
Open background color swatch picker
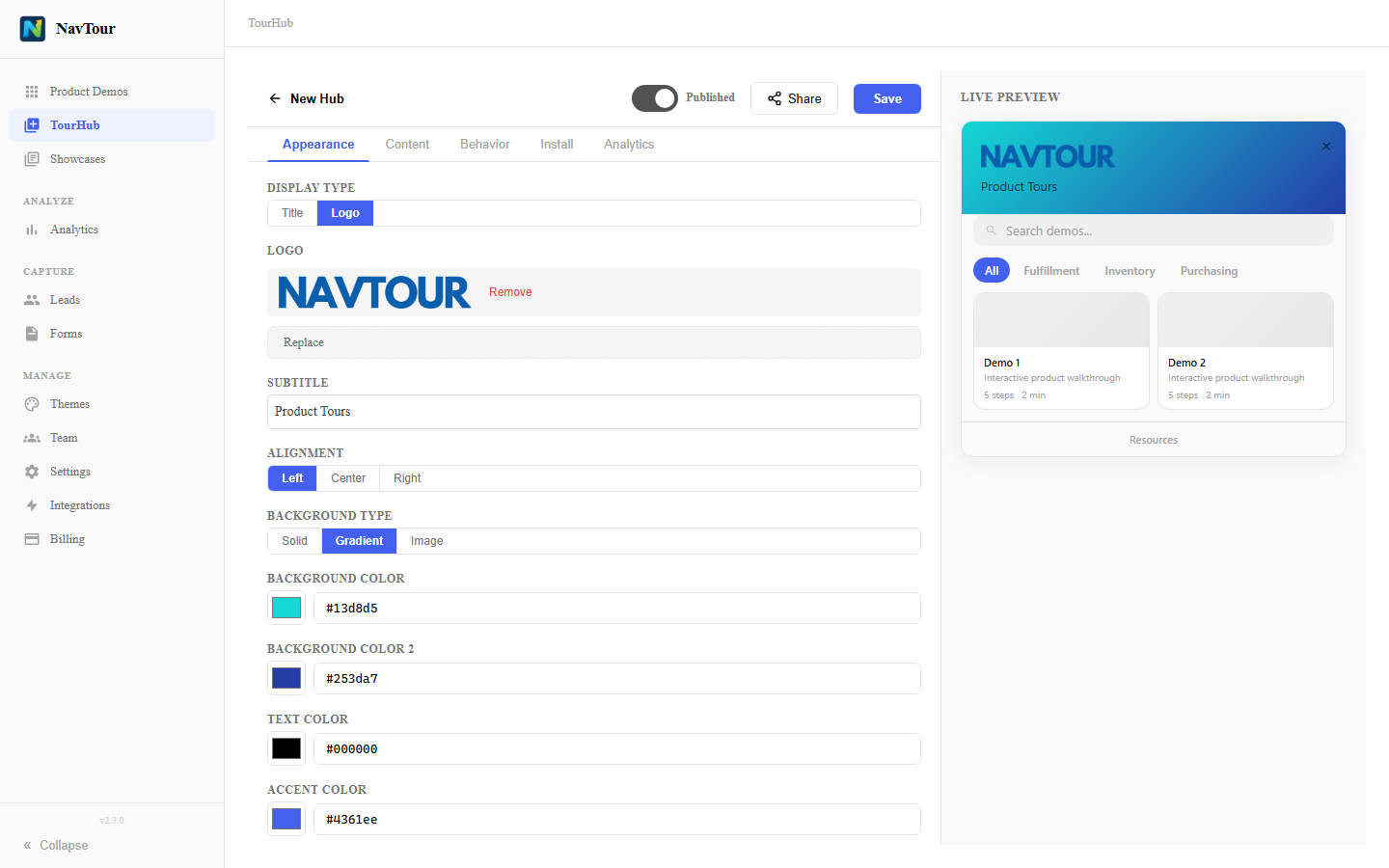point(286,608)
